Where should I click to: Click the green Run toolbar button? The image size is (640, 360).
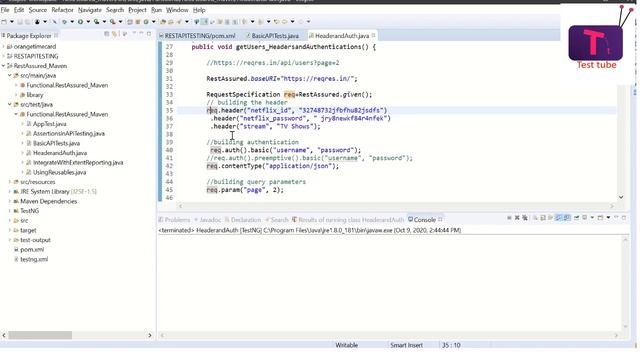pyautogui.click(x=80, y=22)
